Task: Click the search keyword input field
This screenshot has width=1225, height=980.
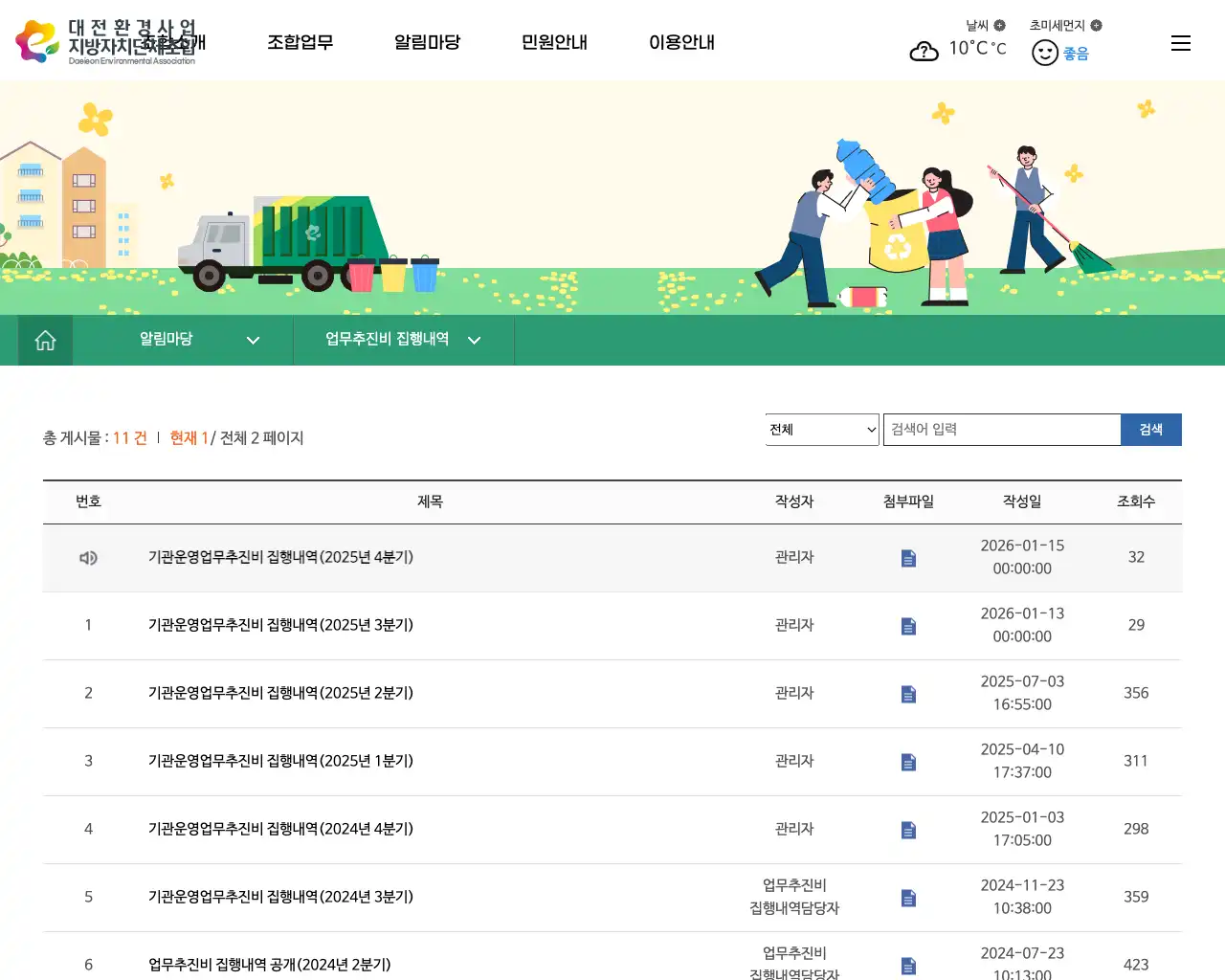Action: click(x=1001, y=429)
